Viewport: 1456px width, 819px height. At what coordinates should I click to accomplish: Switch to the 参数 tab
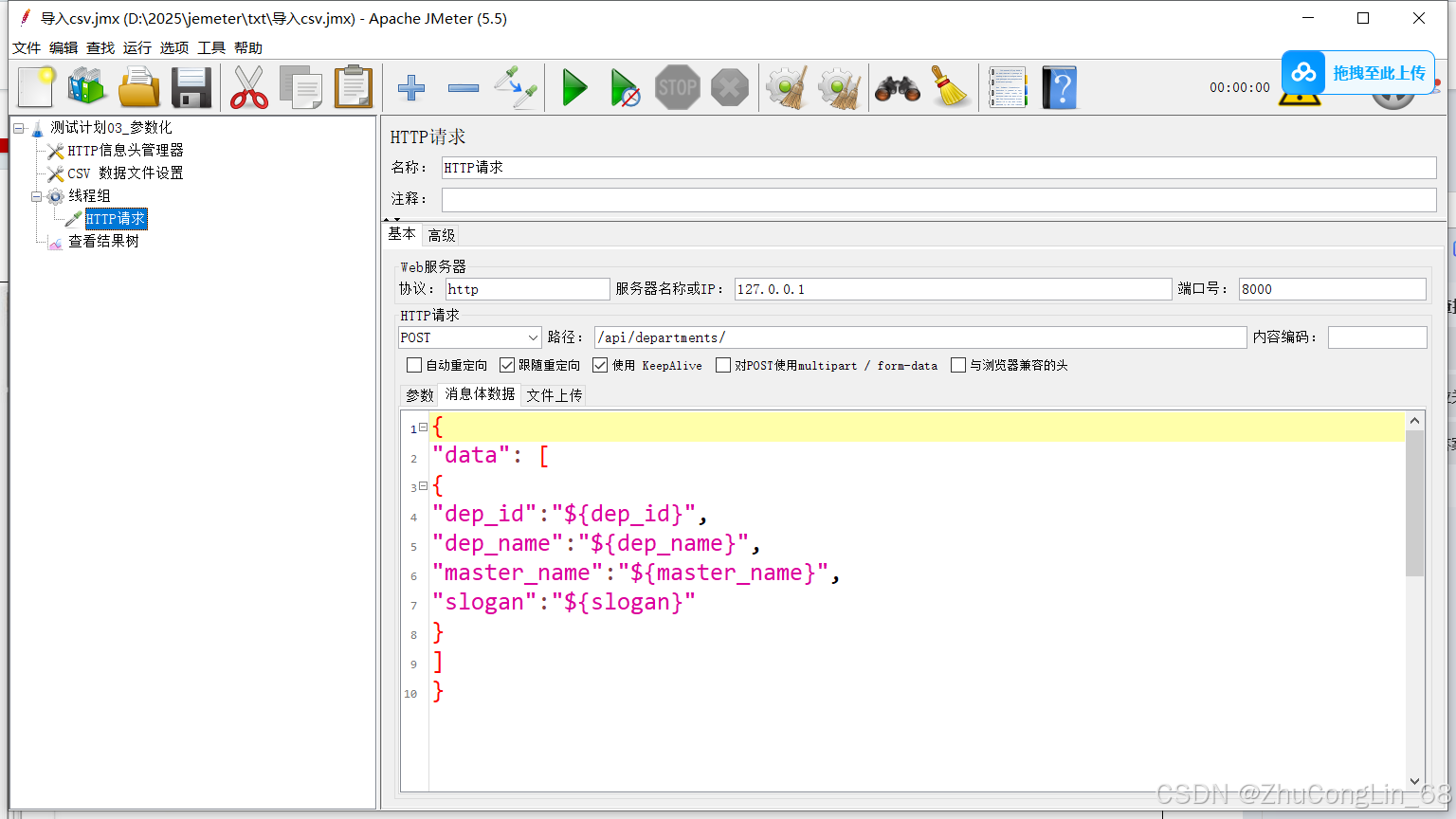(x=420, y=395)
